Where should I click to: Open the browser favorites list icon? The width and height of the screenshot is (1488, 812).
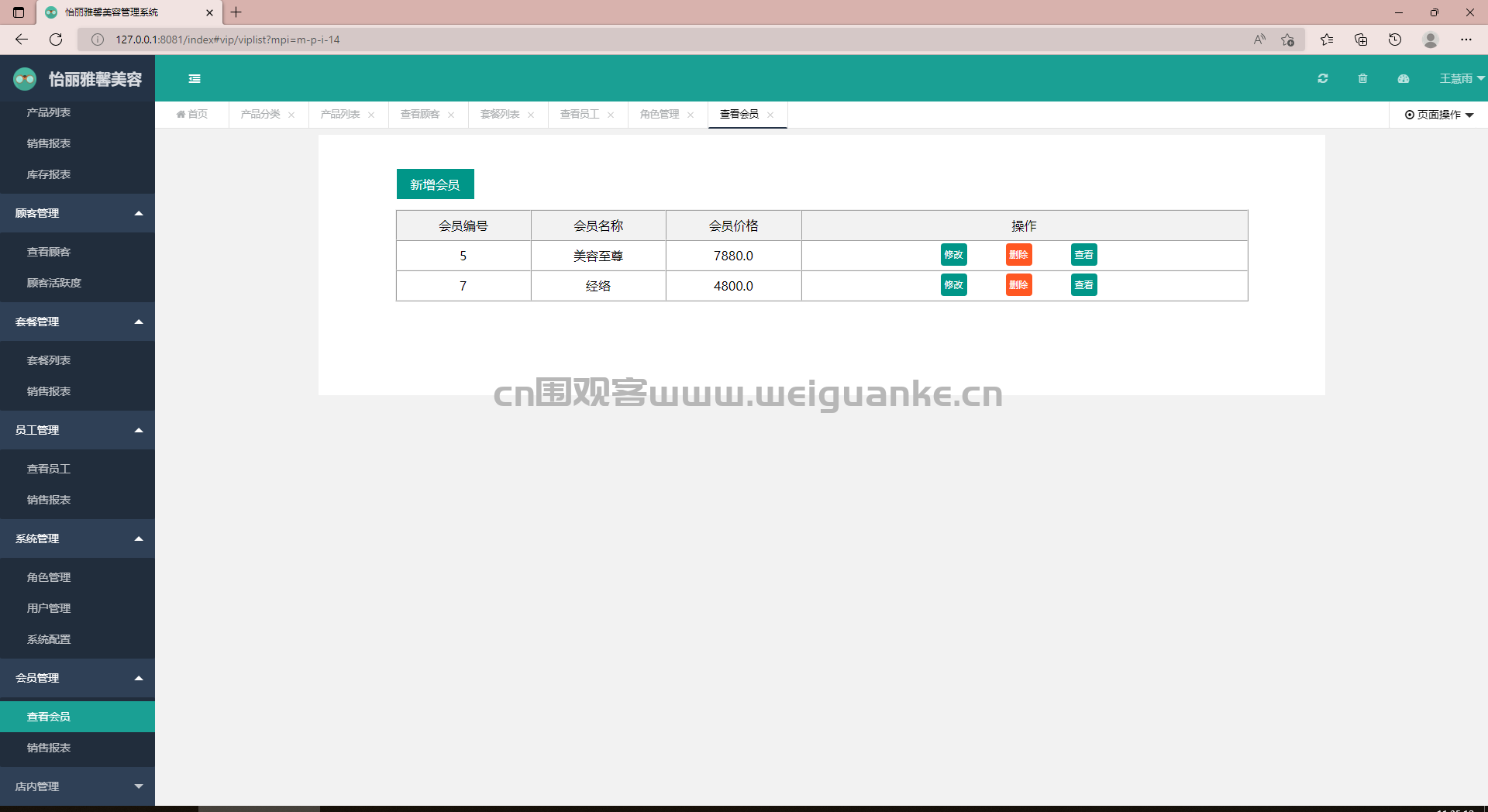tap(1327, 40)
